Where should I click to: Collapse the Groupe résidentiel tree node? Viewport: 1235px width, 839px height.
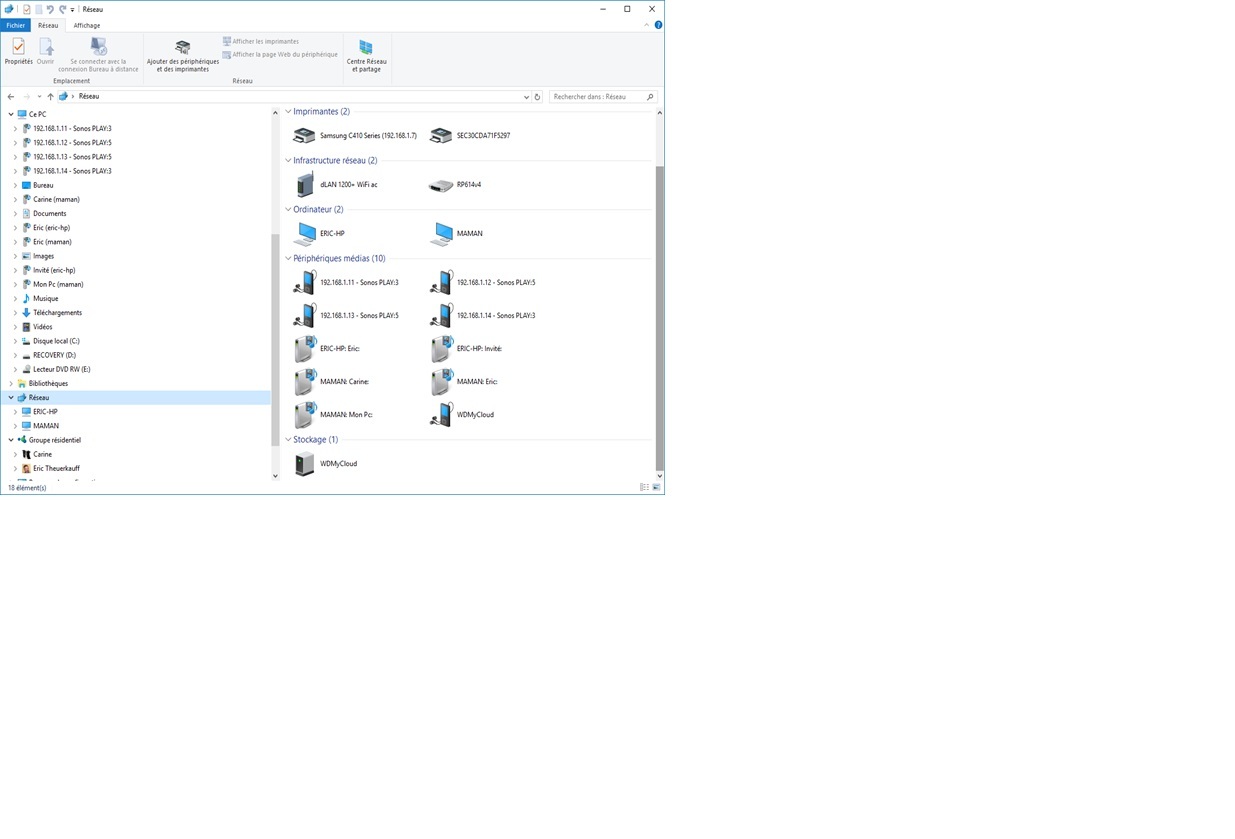click(x=11, y=440)
